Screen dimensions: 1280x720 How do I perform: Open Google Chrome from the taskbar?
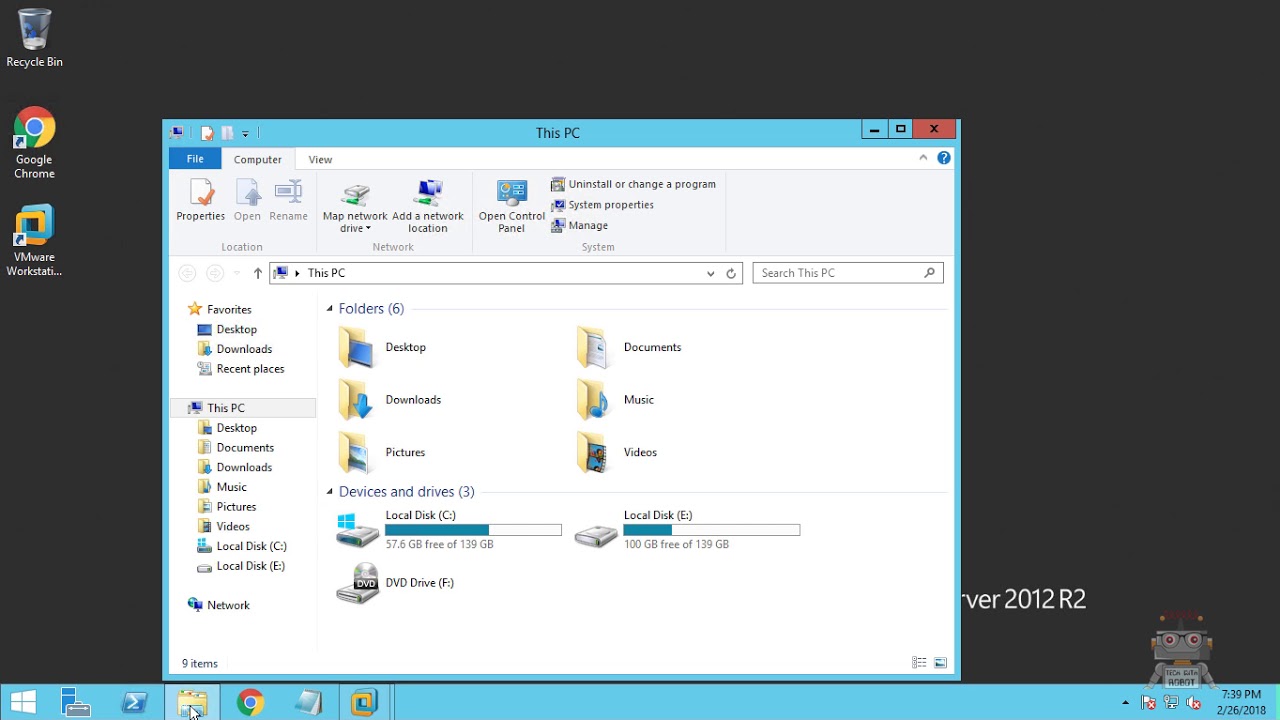pyautogui.click(x=250, y=702)
